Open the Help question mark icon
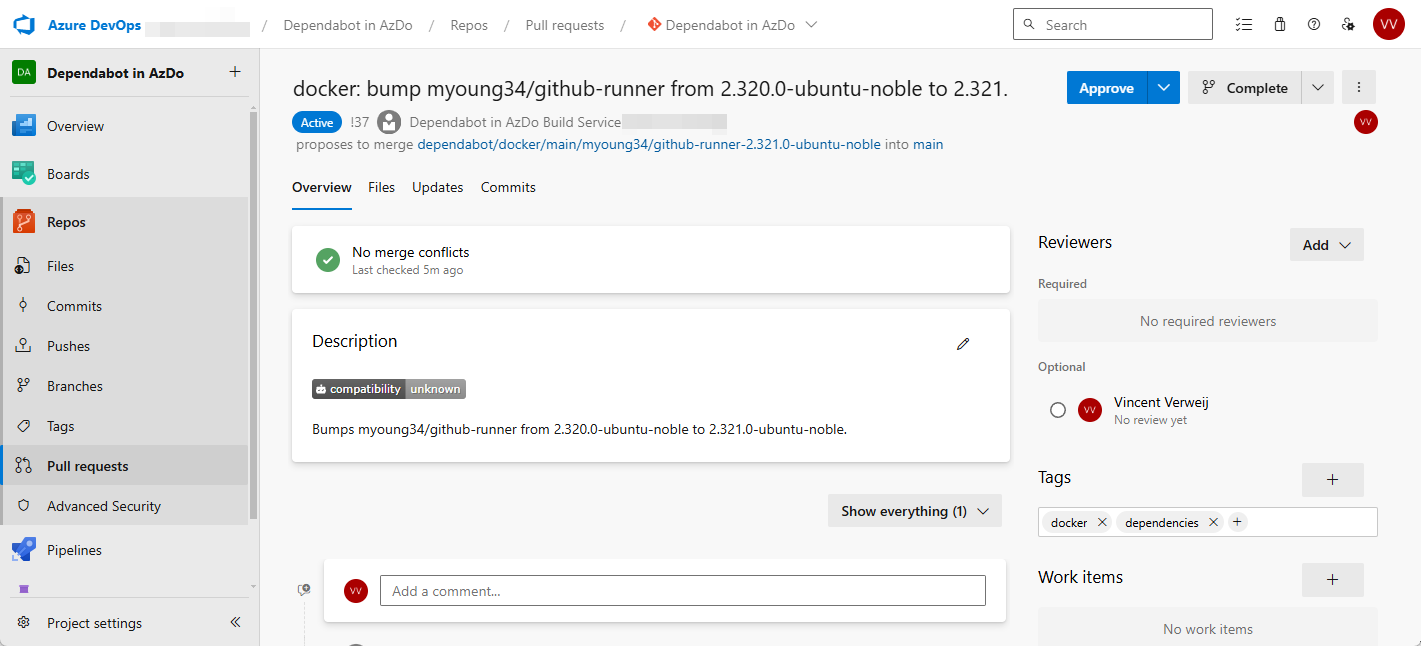 coord(1314,25)
